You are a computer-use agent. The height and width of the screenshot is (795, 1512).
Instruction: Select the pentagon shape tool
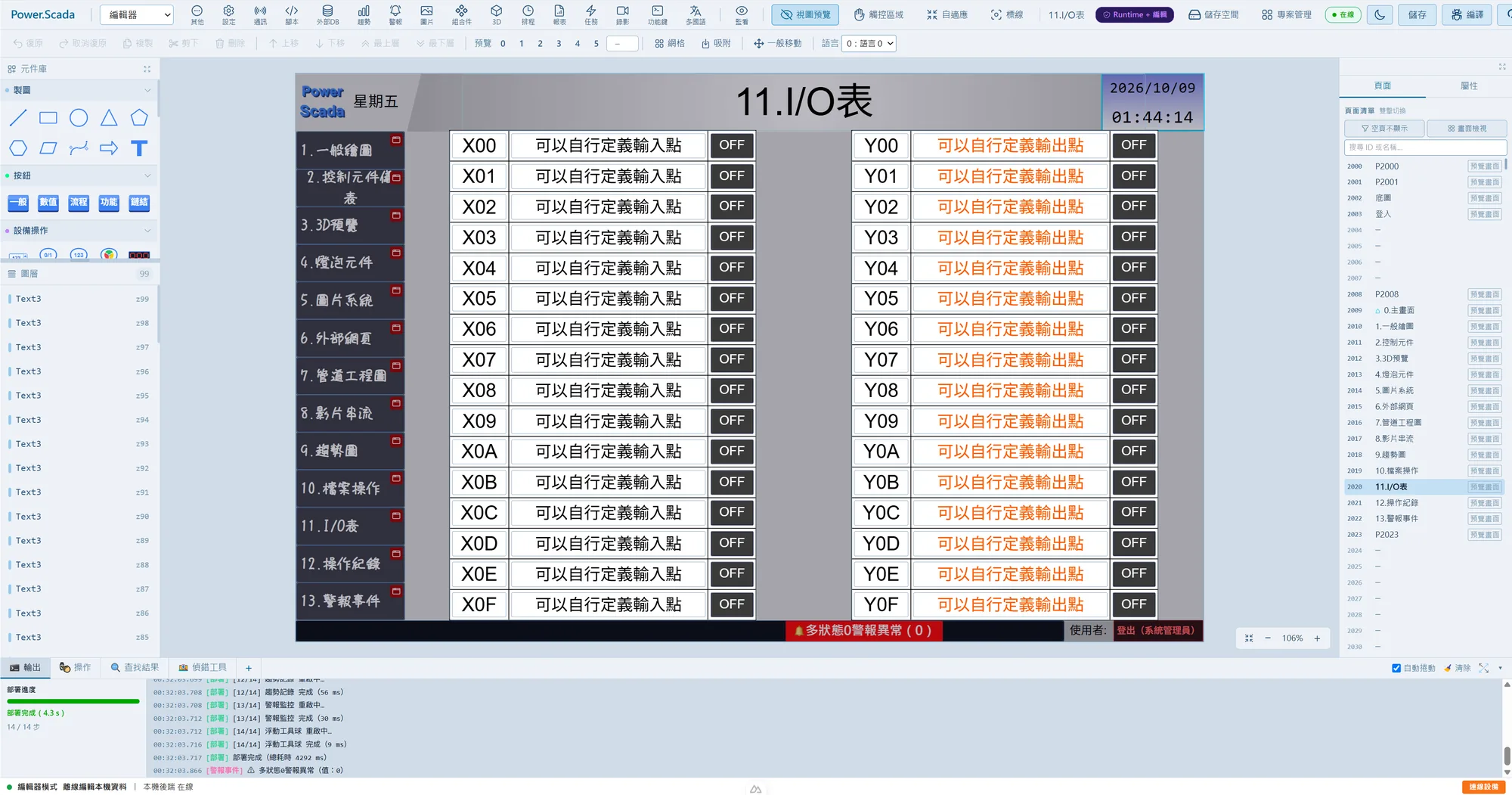click(139, 118)
